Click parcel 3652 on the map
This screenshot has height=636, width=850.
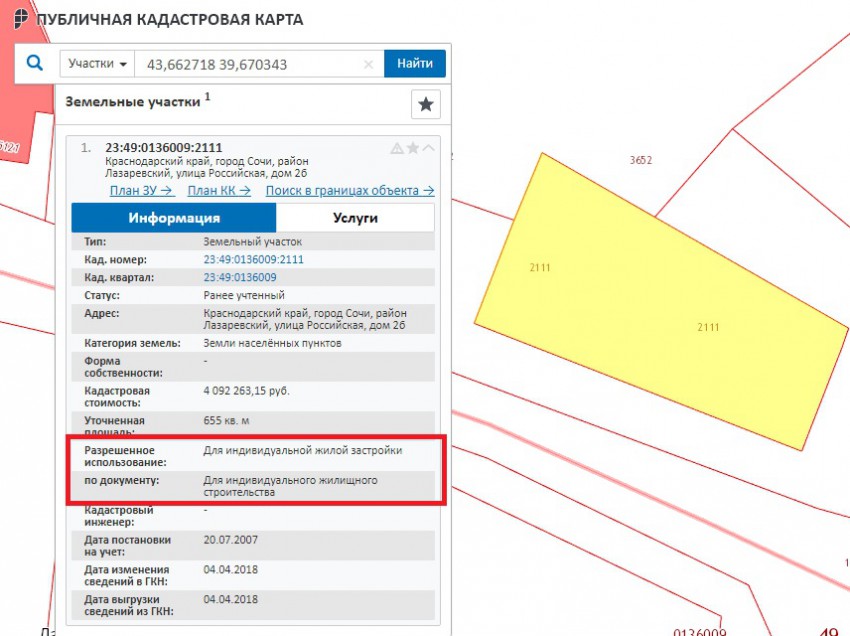(641, 161)
